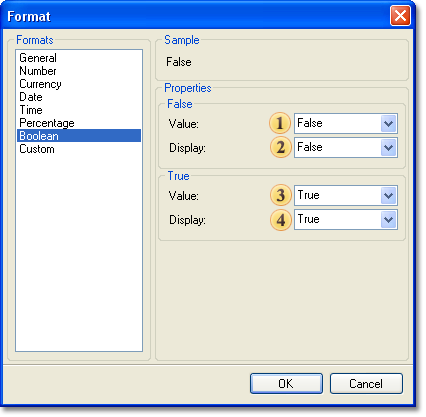
Task: Click the numbered callout icon 4
Action: point(281,220)
